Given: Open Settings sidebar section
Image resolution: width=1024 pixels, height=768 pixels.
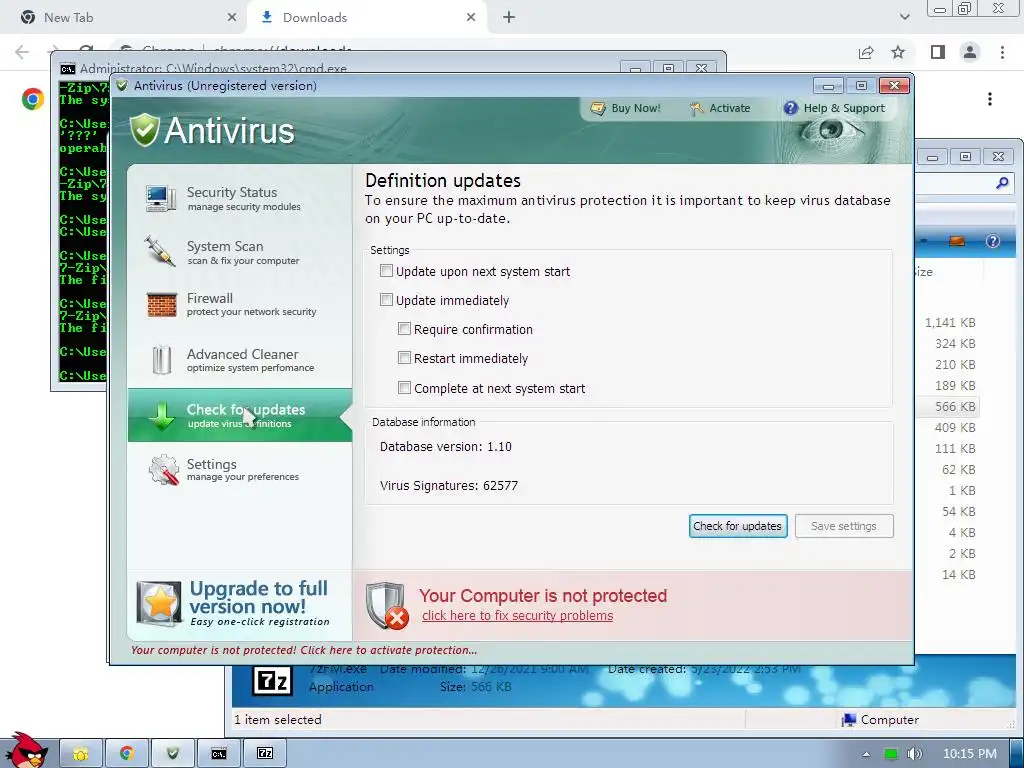Looking at the screenshot, I should (x=240, y=470).
